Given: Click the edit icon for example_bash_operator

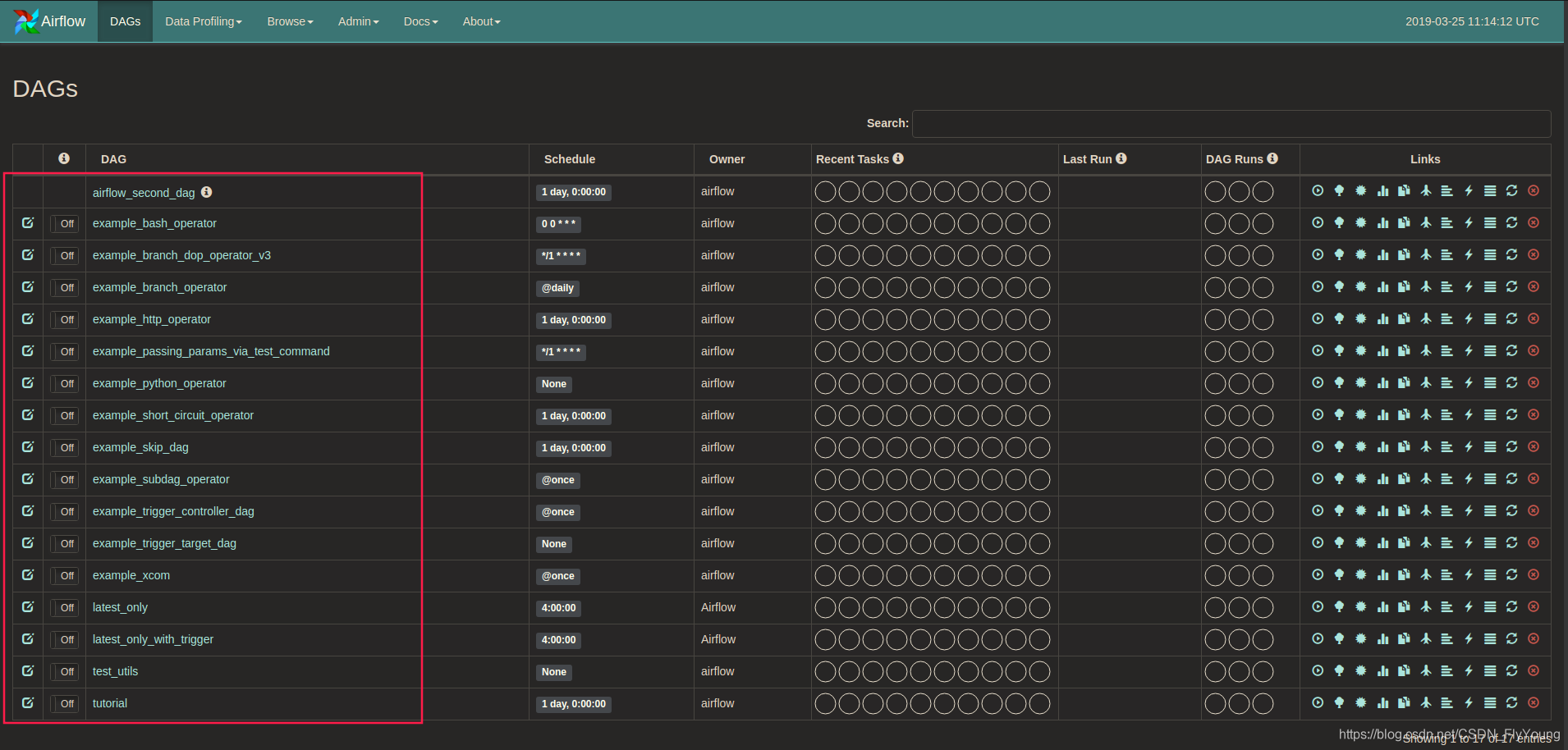Looking at the screenshot, I should 28,223.
